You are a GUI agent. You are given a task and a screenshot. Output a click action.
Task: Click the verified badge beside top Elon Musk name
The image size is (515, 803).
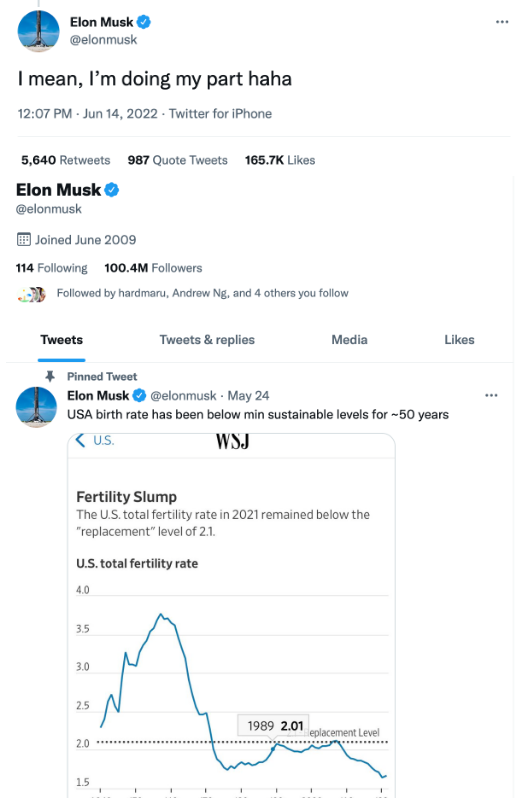144,22
